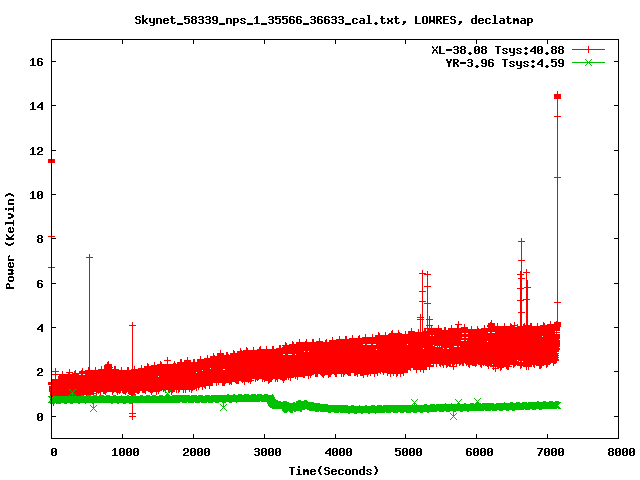
Task: Select the red spike top near 1100 seconds
Action: 131,325
